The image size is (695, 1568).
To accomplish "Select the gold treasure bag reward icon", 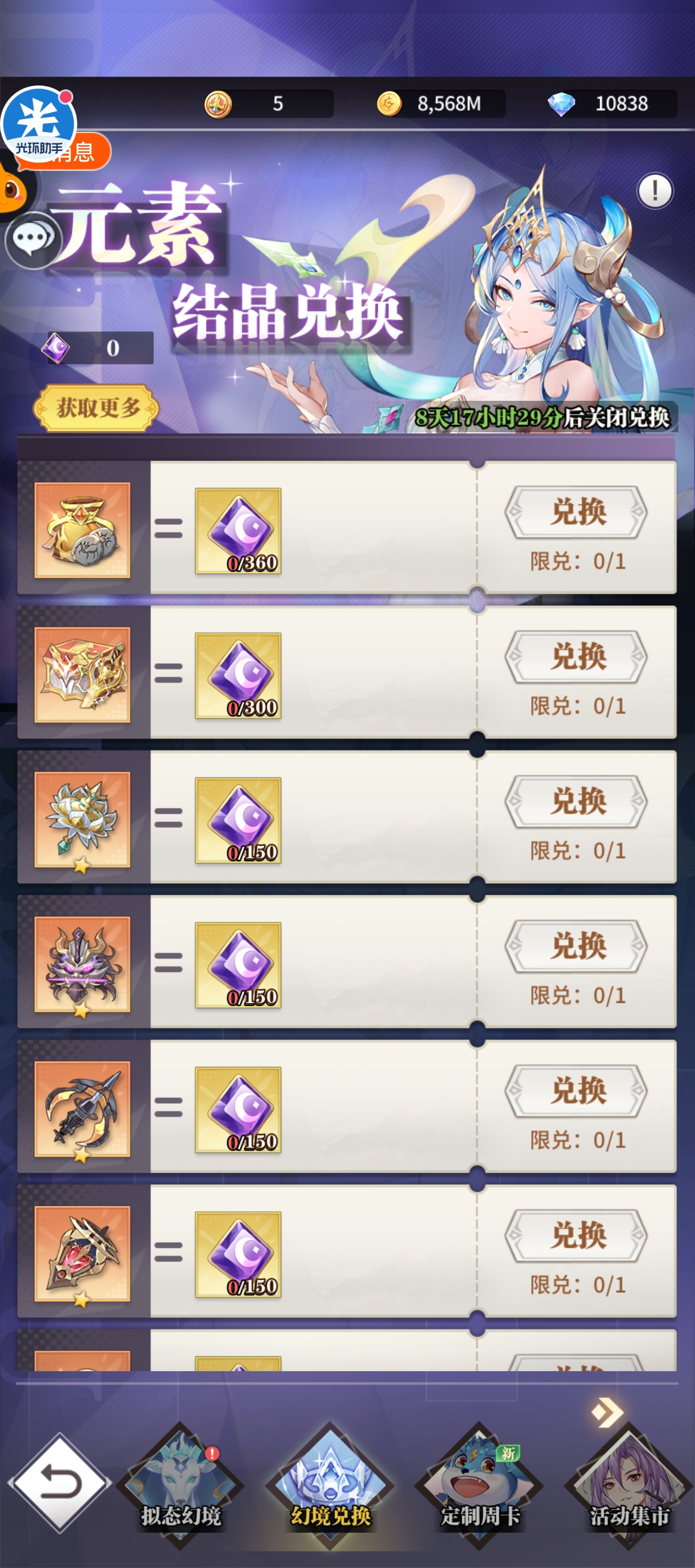I will pos(82,530).
